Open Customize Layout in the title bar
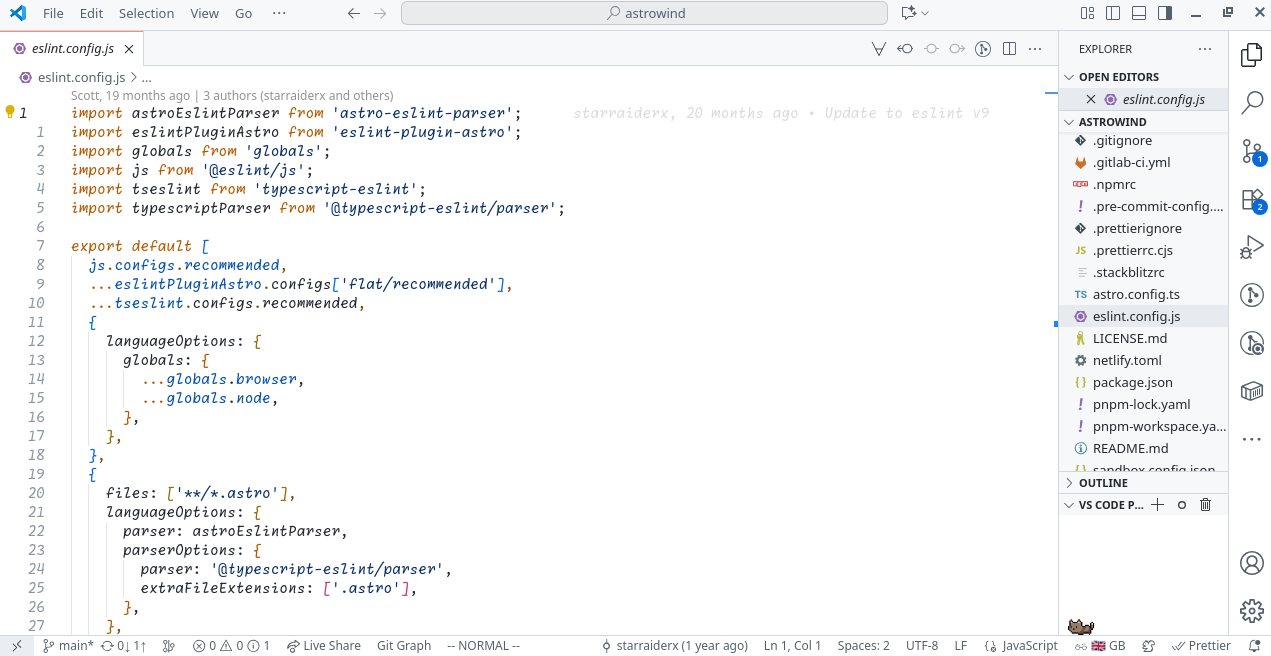1271x656 pixels. [1087, 13]
